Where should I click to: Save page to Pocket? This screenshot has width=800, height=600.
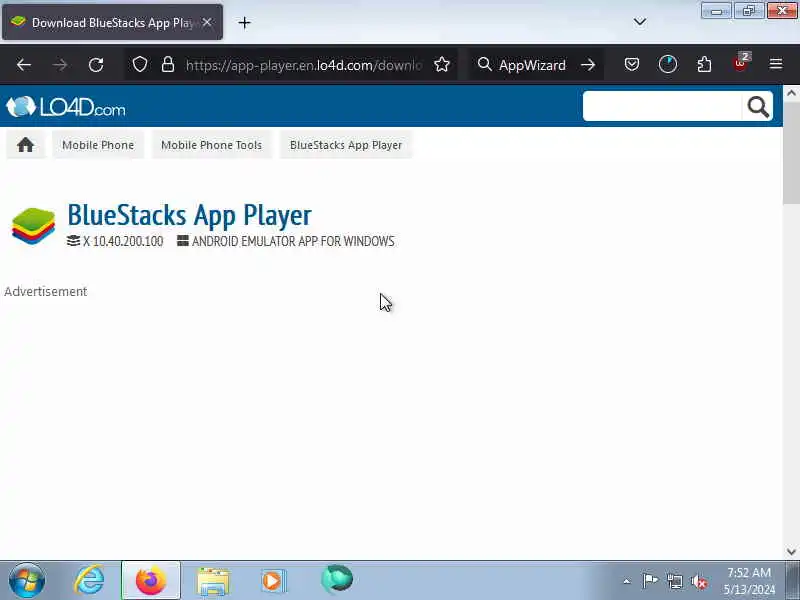tap(632, 64)
